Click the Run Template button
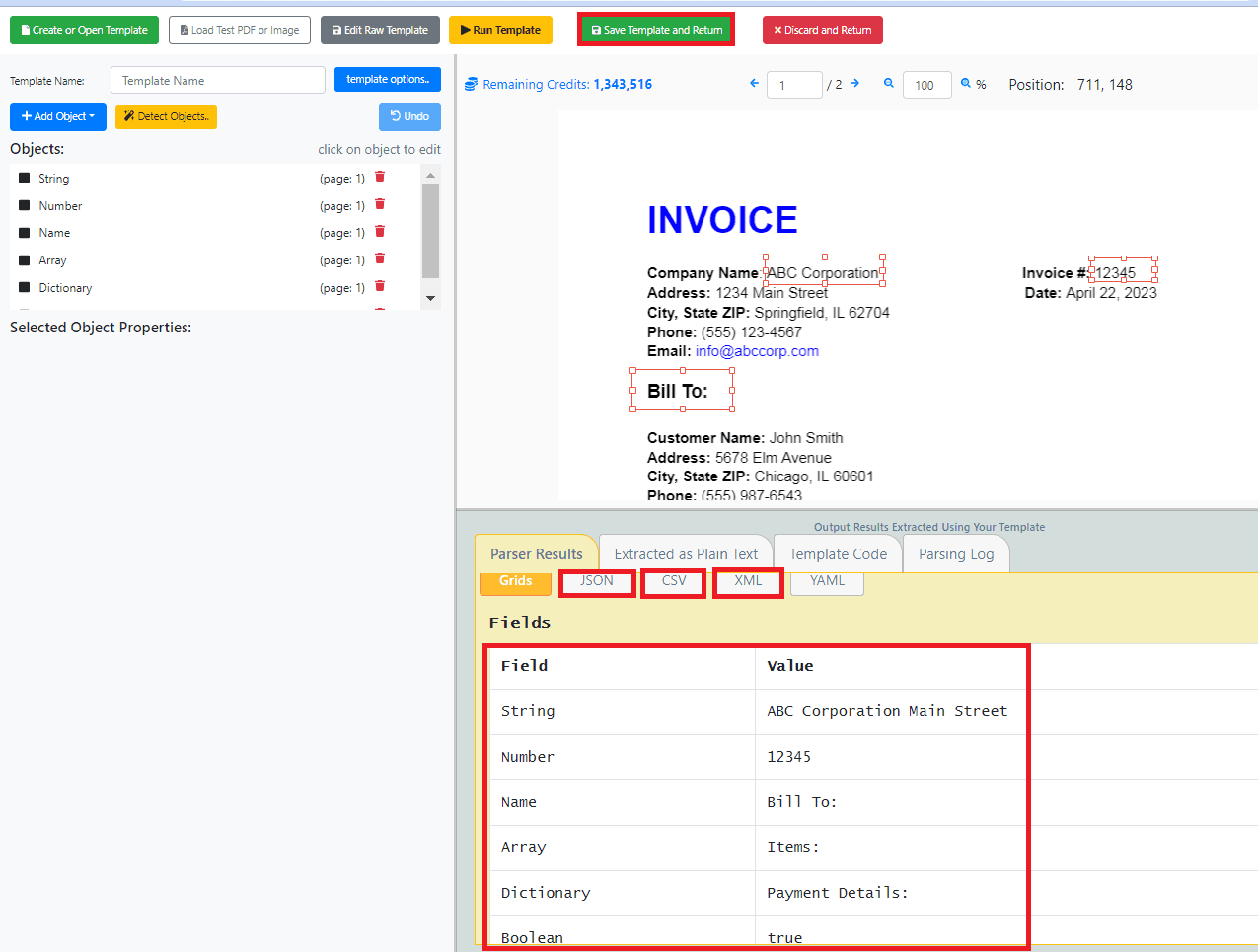Viewport: 1258px width, 952px height. [x=499, y=30]
